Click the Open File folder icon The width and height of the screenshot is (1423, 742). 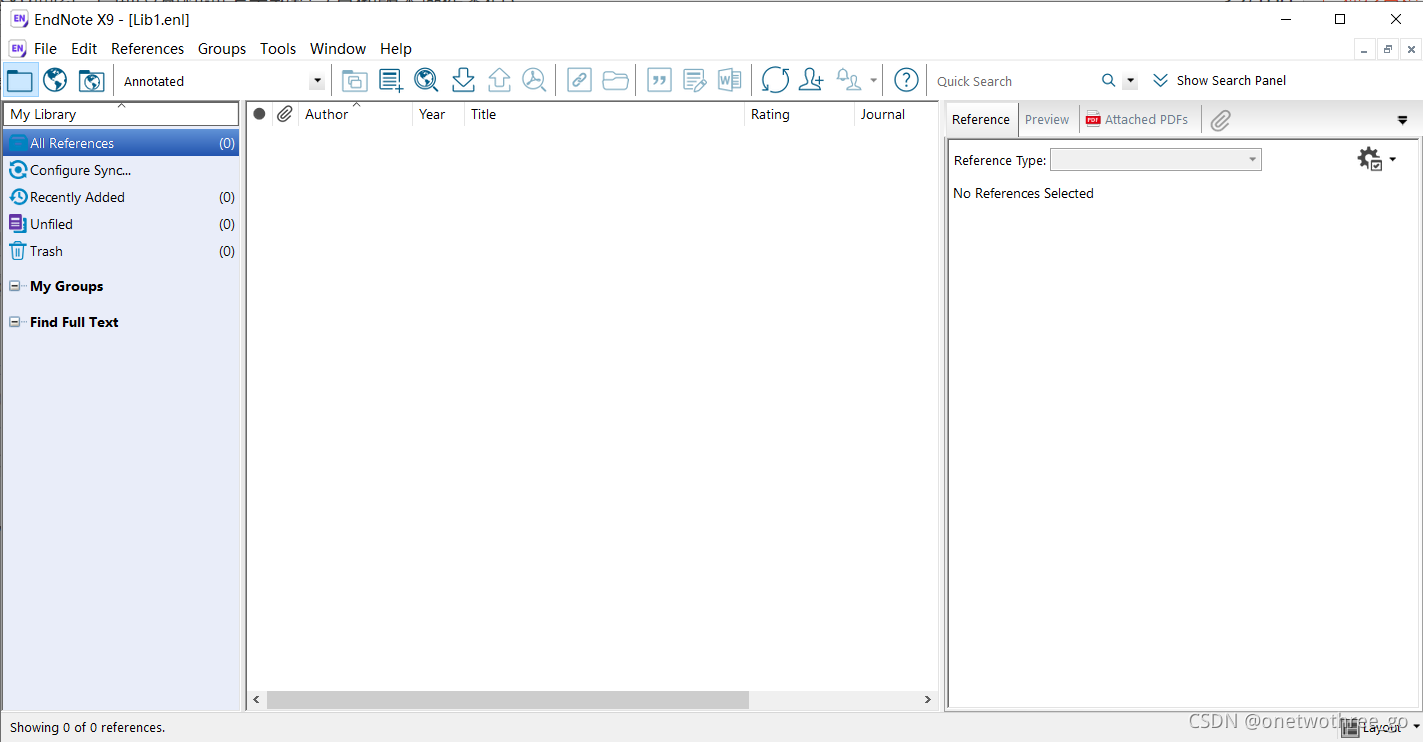click(x=616, y=81)
